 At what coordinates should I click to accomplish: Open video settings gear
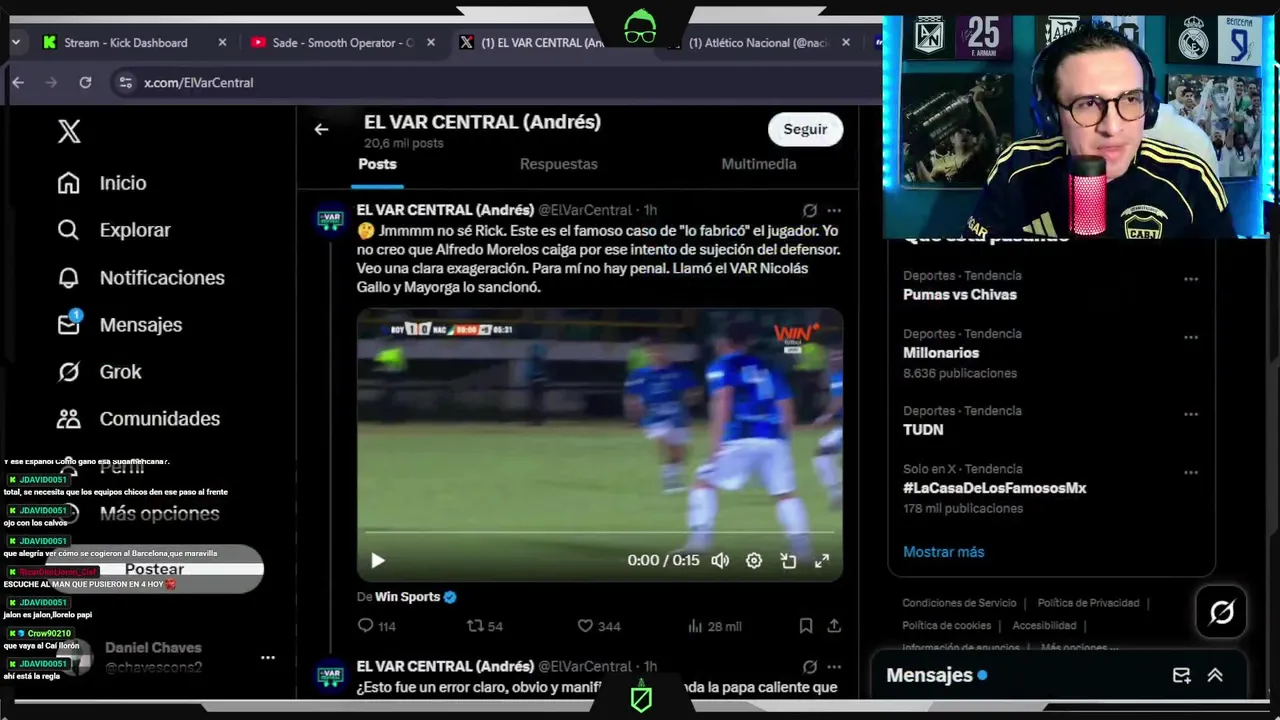(x=754, y=561)
